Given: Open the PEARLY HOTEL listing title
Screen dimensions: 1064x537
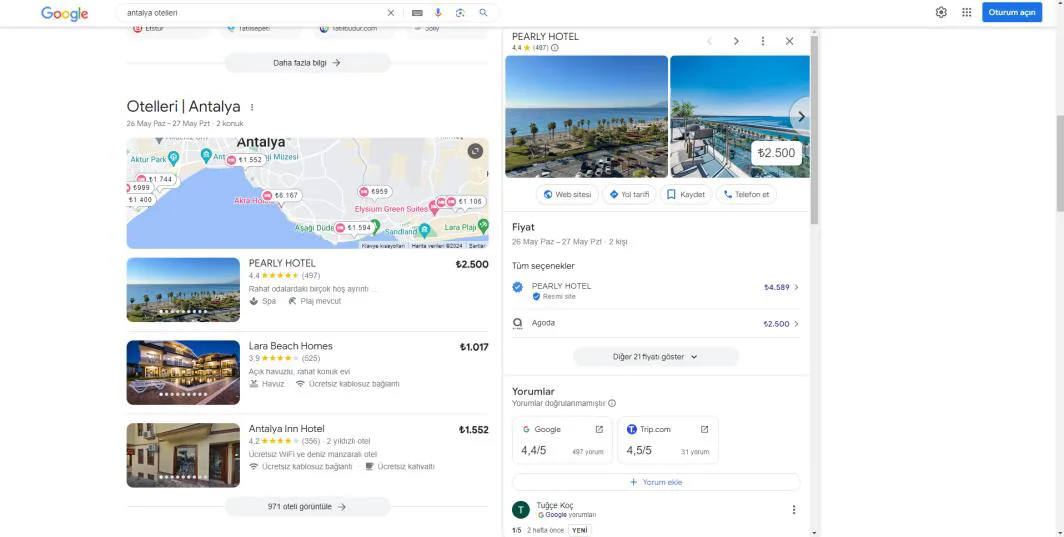Looking at the screenshot, I should pos(282,263).
